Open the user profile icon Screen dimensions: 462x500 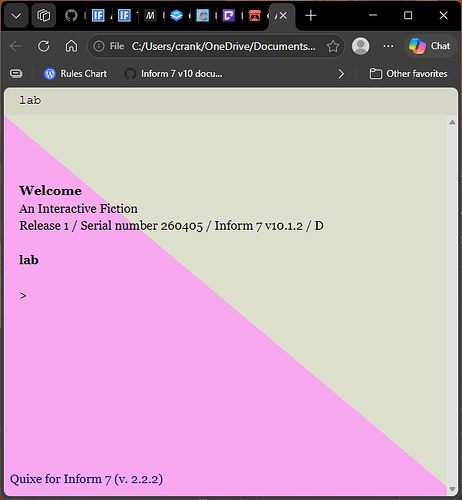360,46
